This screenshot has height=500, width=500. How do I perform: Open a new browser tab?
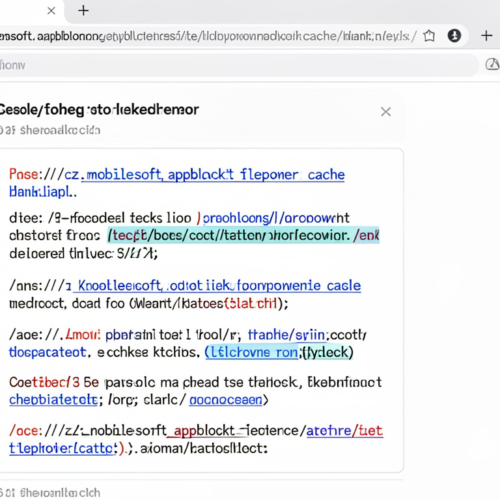coord(83,11)
